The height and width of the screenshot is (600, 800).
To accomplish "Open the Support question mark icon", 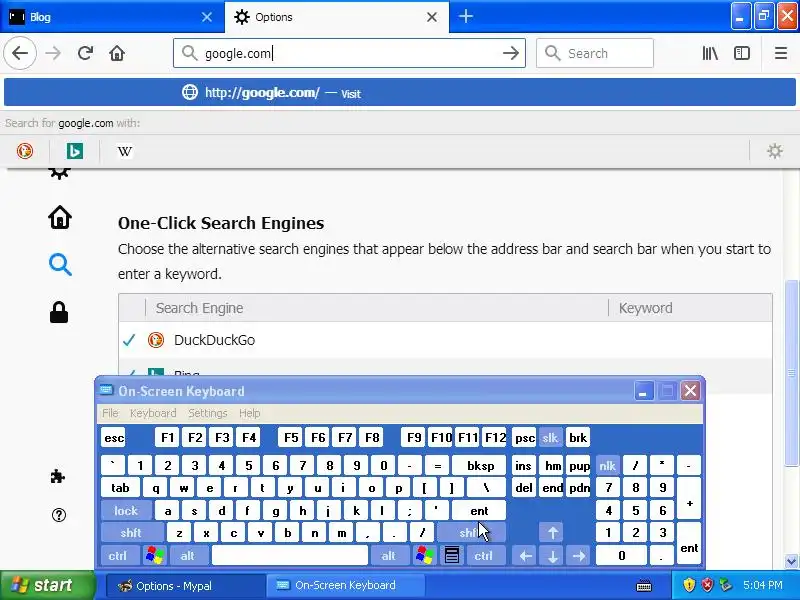I will [59, 515].
